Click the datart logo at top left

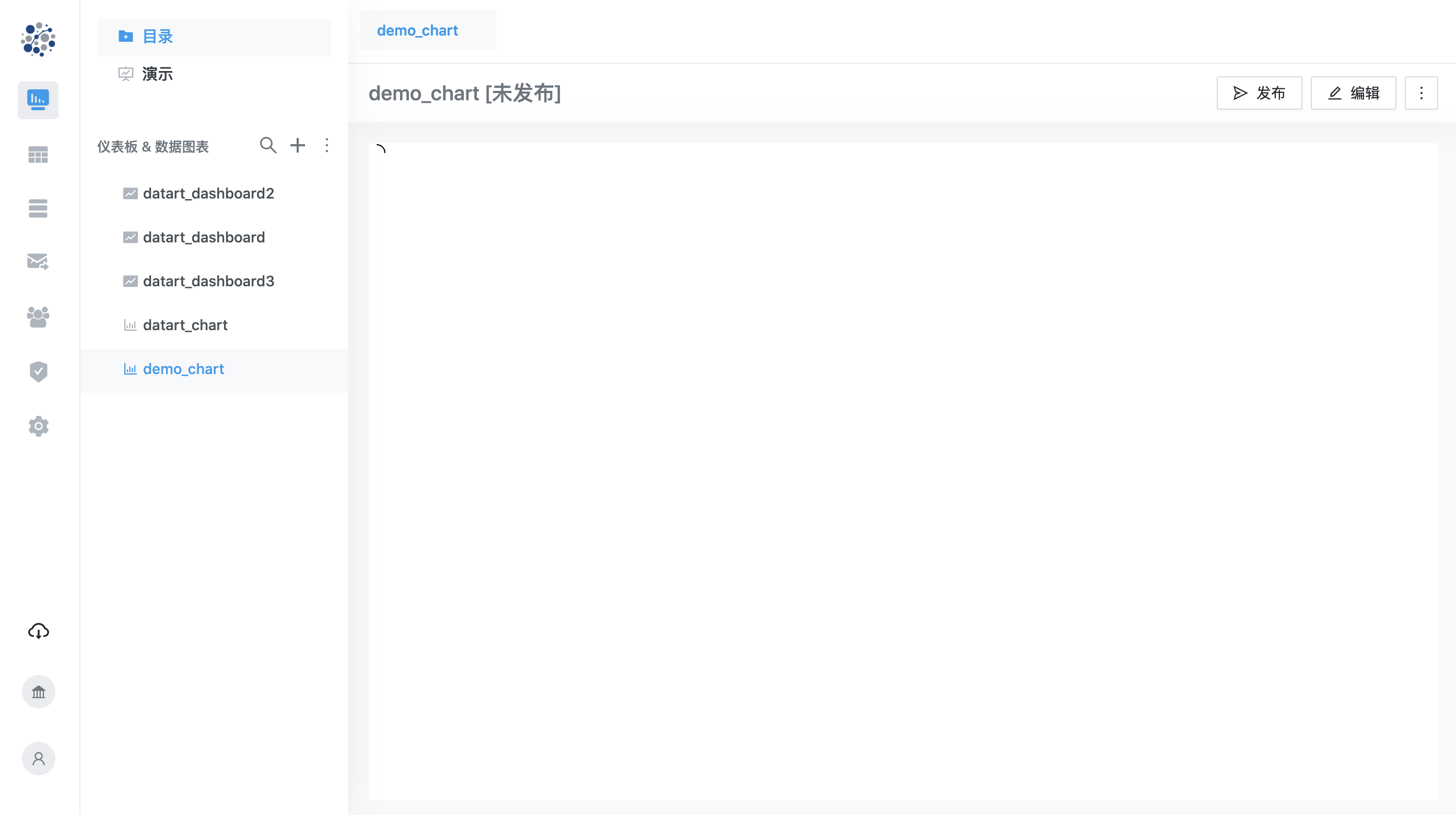pyautogui.click(x=38, y=40)
